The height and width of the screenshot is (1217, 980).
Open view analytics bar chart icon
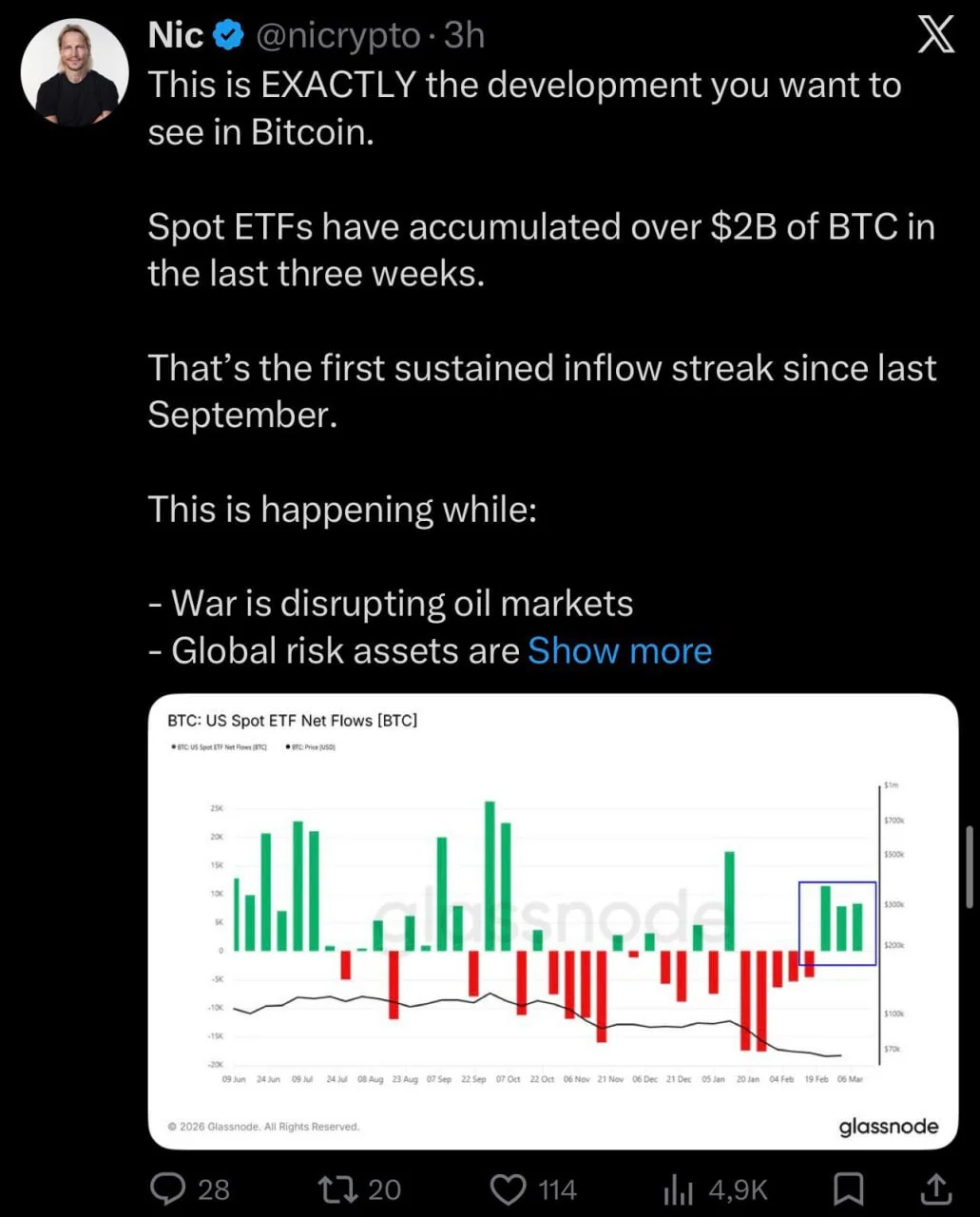(678, 1188)
